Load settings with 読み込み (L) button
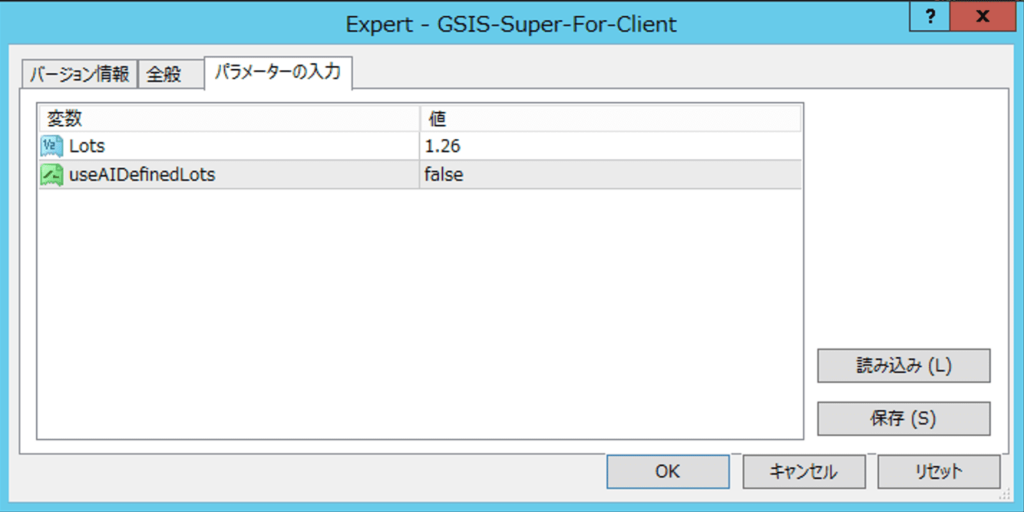This screenshot has width=1024, height=512. (x=904, y=366)
